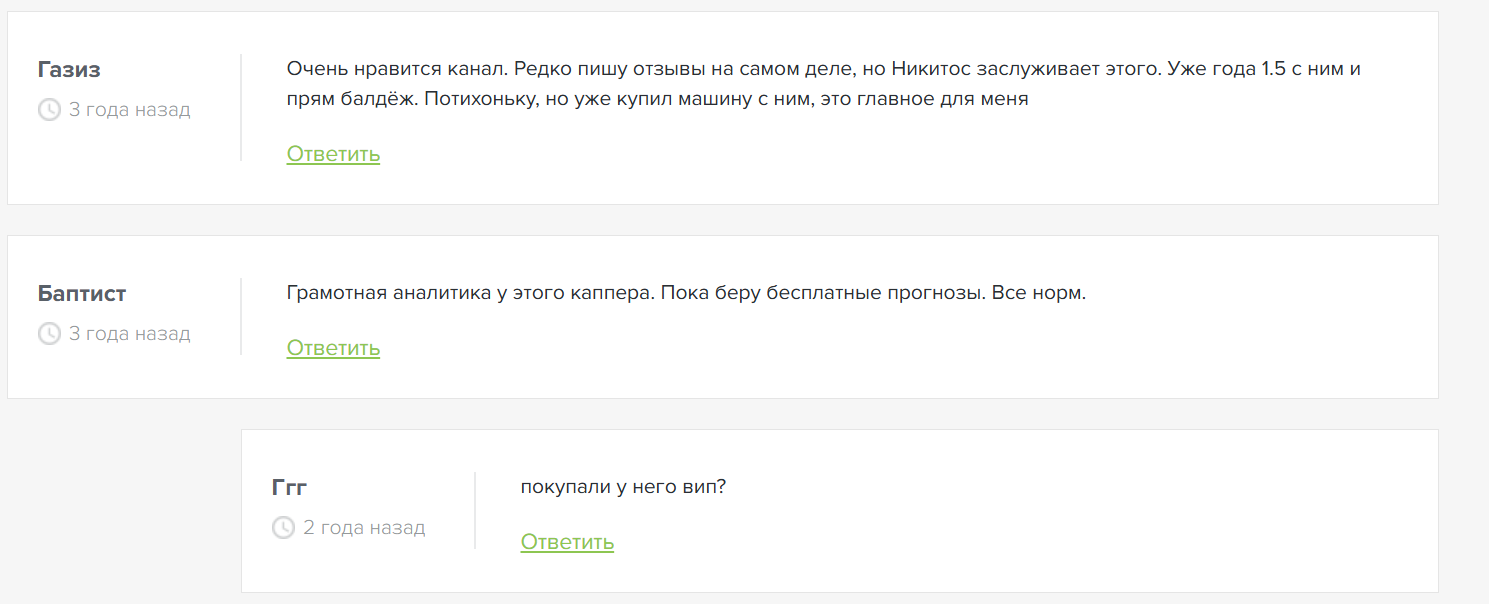The height and width of the screenshot is (604, 1489).
Task: Click the '2 года назад' timestamp under Ггг
Action: [364, 528]
